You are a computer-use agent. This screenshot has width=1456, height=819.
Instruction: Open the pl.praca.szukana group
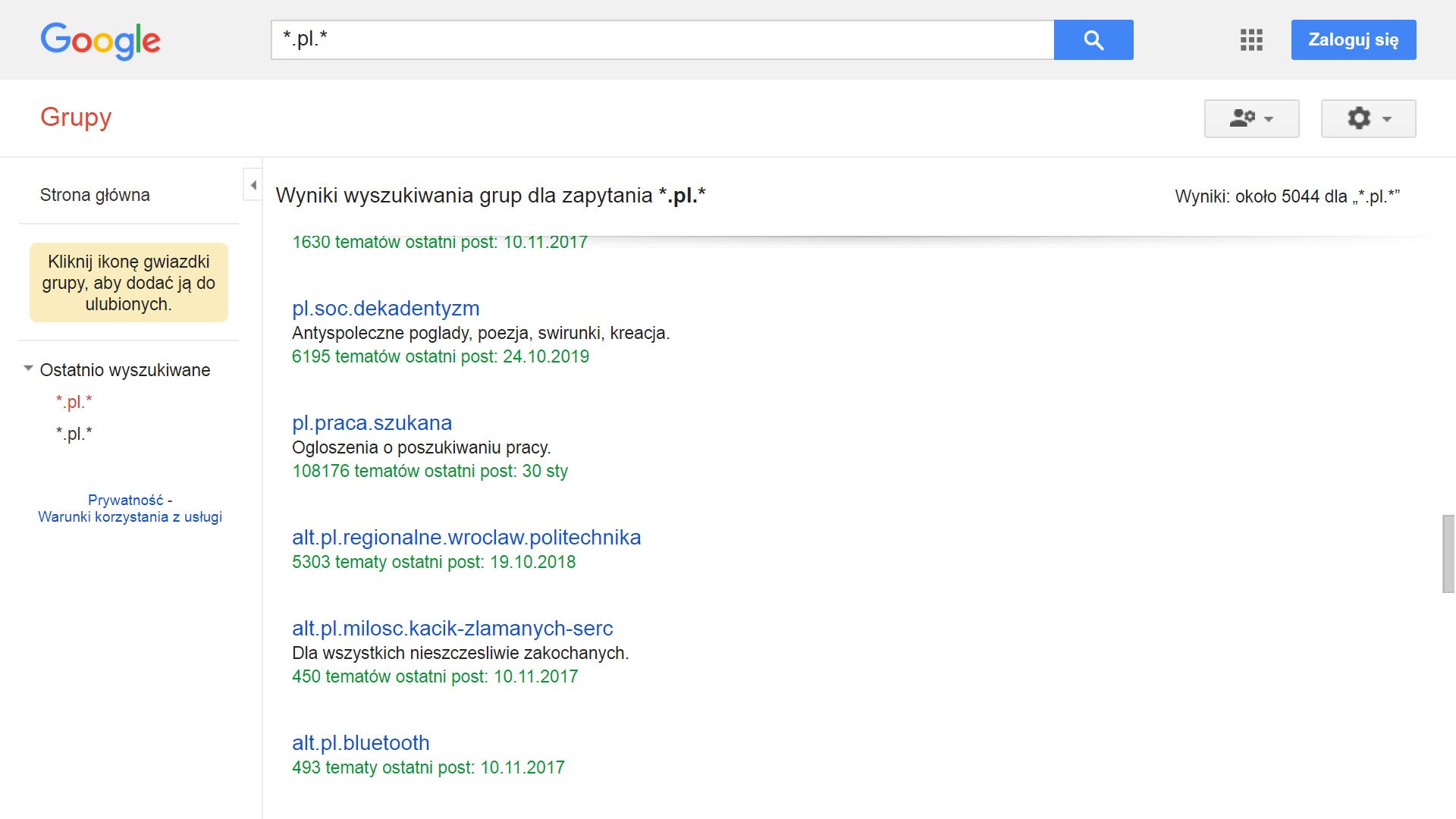click(372, 423)
